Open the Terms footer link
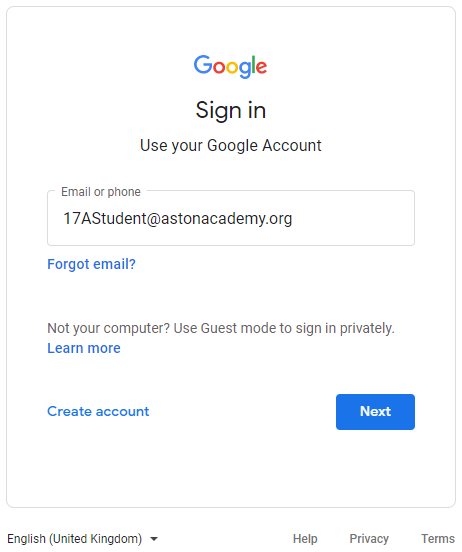 [438, 539]
